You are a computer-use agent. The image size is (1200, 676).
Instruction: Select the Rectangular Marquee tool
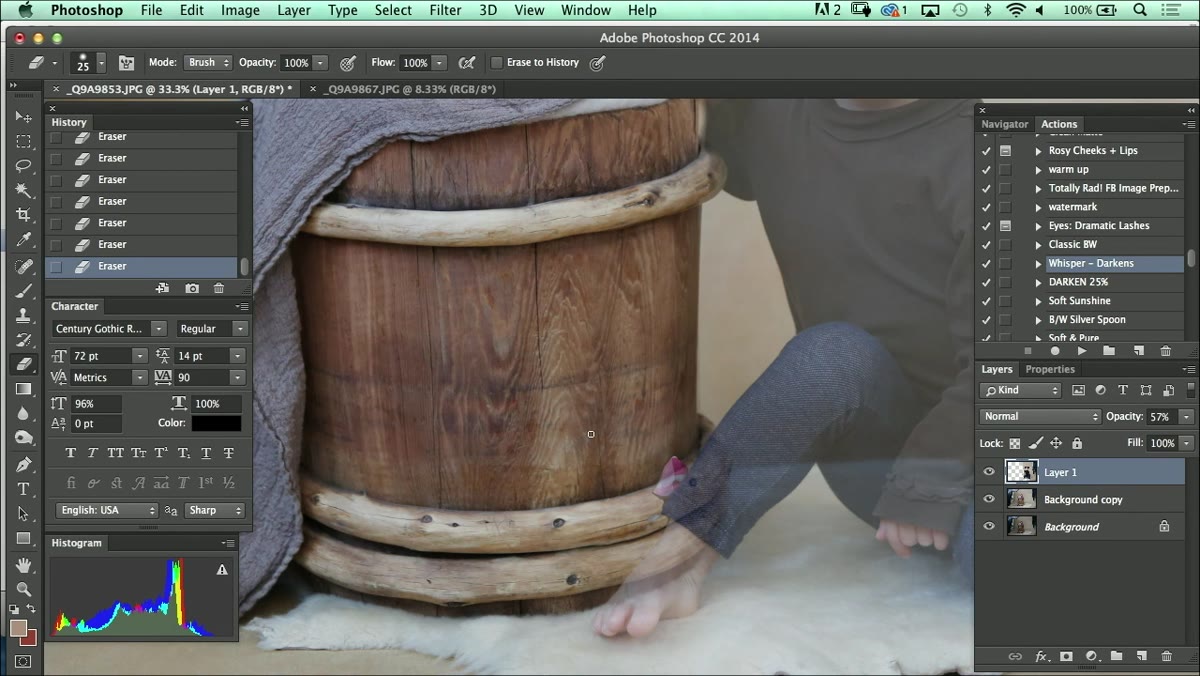pos(24,141)
